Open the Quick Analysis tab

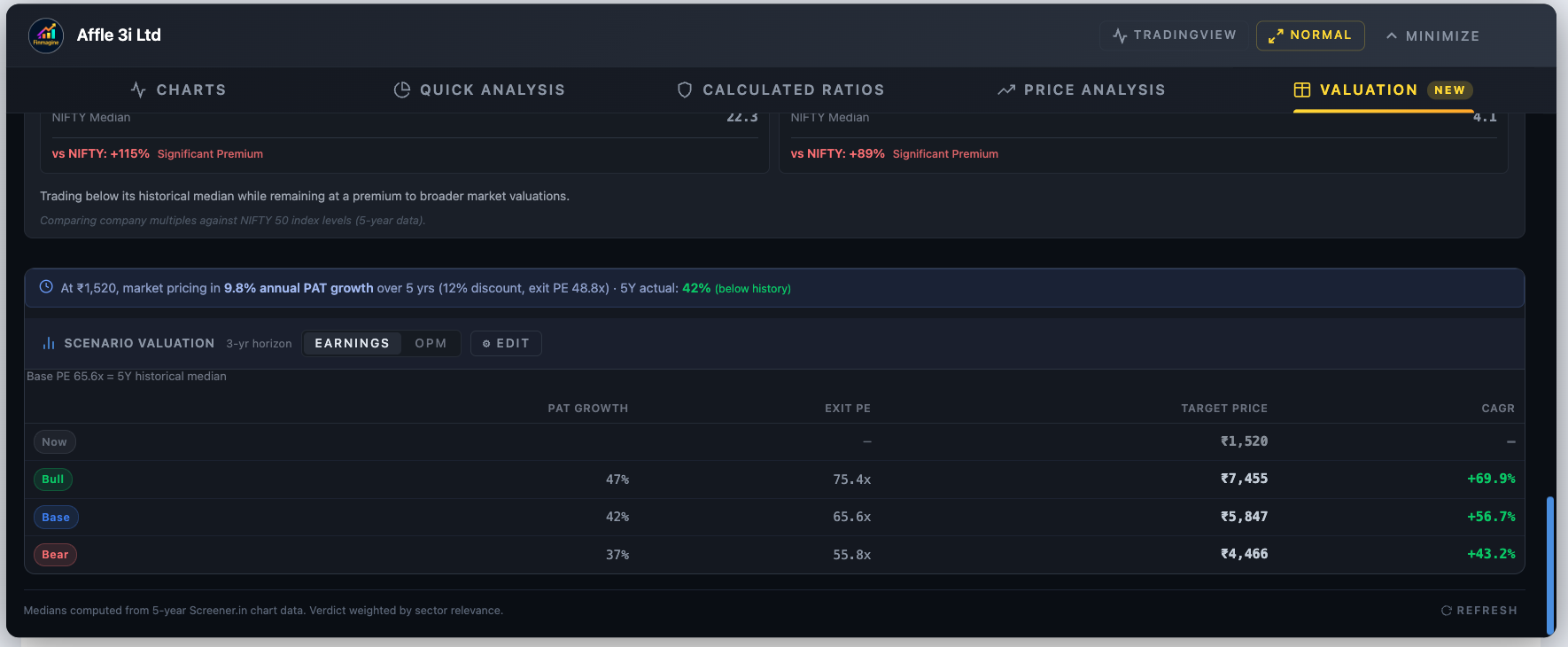pos(479,90)
